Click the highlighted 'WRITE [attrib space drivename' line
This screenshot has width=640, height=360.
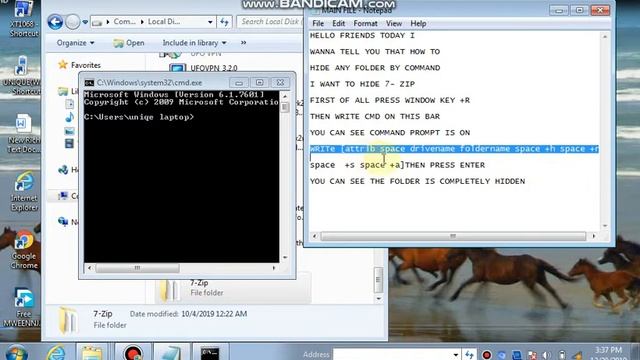click(x=454, y=149)
